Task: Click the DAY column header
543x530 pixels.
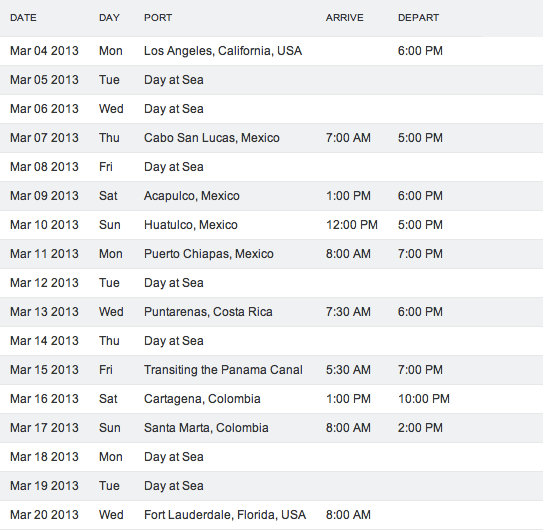Action: click(109, 18)
